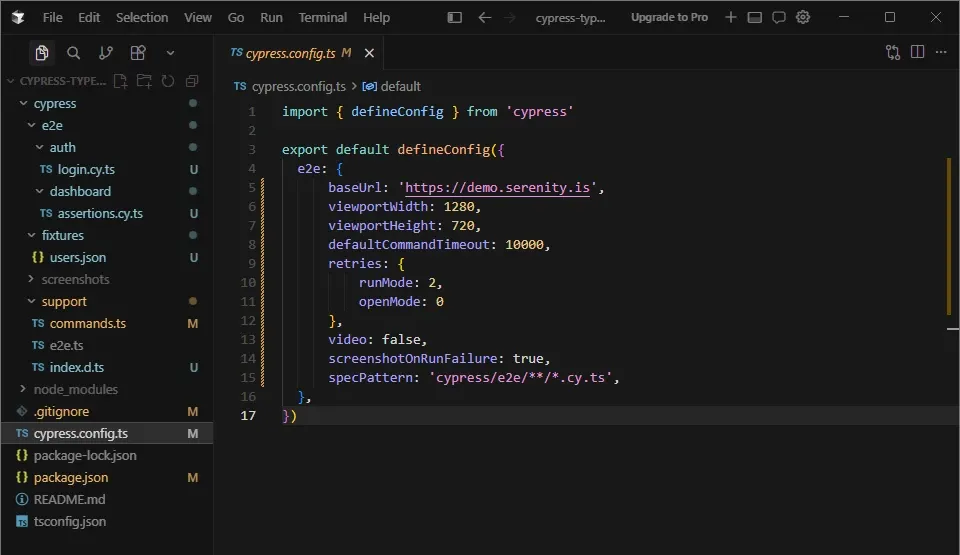Collapse the cypress folder
Image resolution: width=960 pixels, height=555 pixels.
click(x=23, y=104)
